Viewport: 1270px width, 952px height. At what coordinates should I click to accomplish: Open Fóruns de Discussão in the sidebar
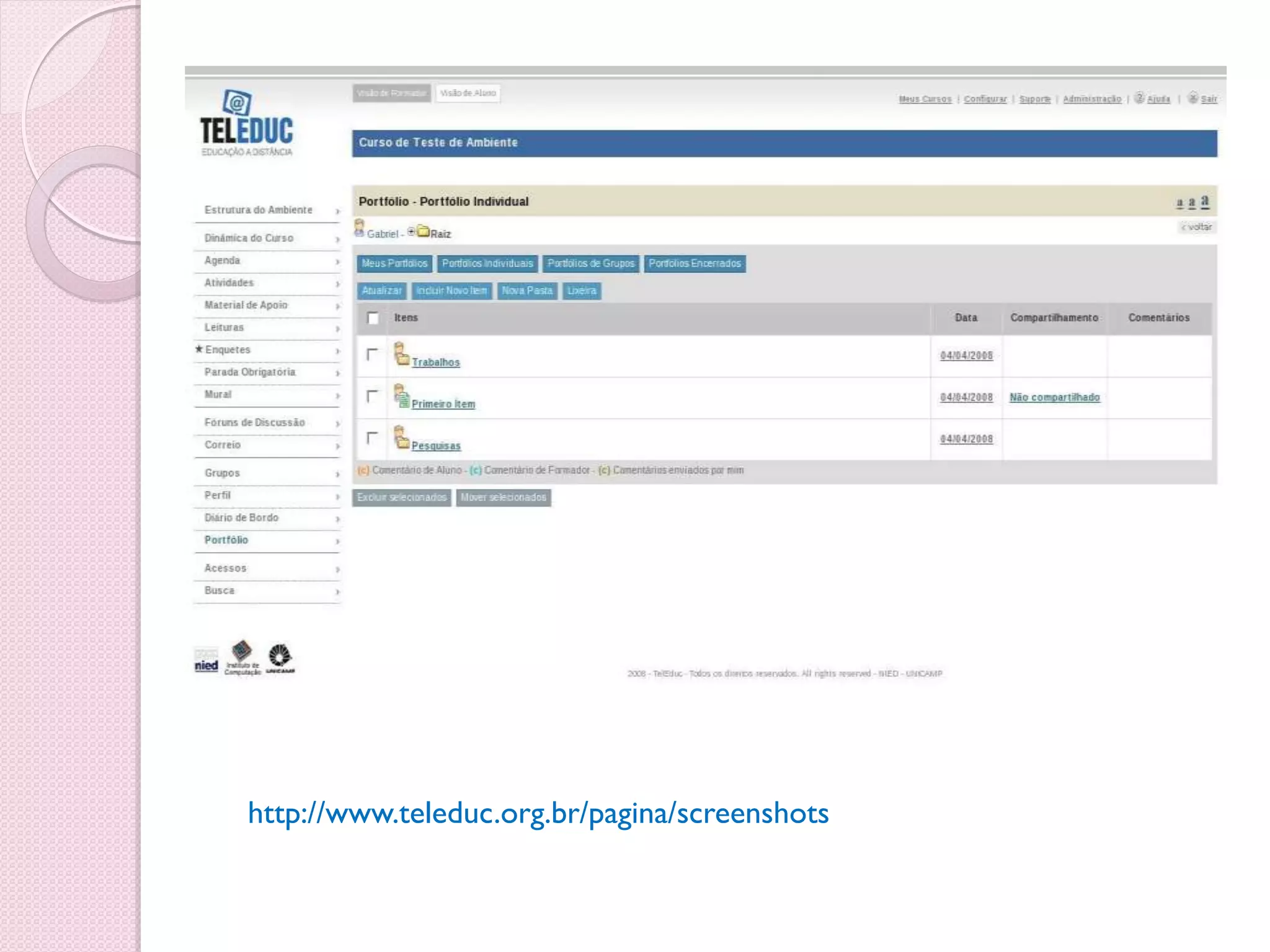click(254, 422)
